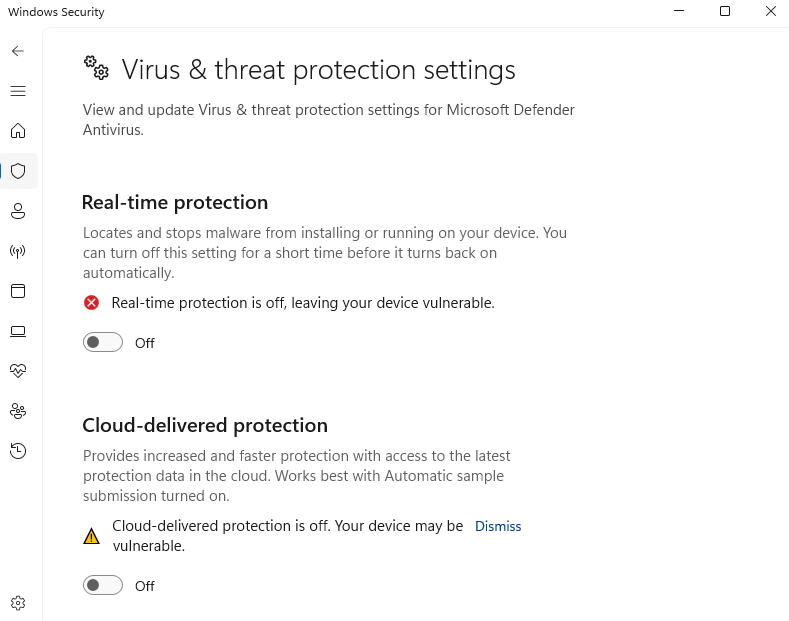Open Device performance & health heart icon
Screen dimensions: 789x621
coord(18,371)
